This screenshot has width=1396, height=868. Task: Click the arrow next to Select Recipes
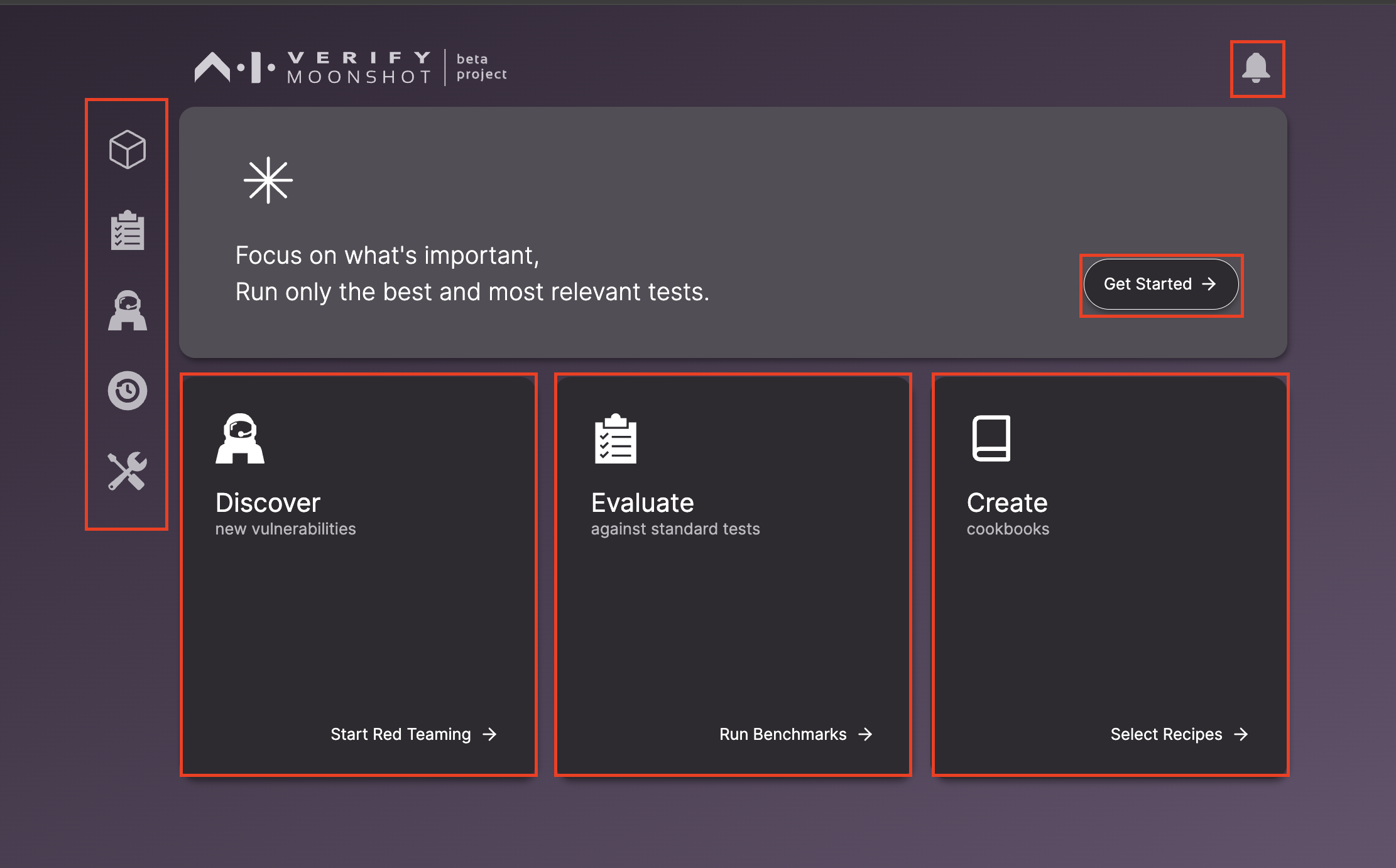1241,734
